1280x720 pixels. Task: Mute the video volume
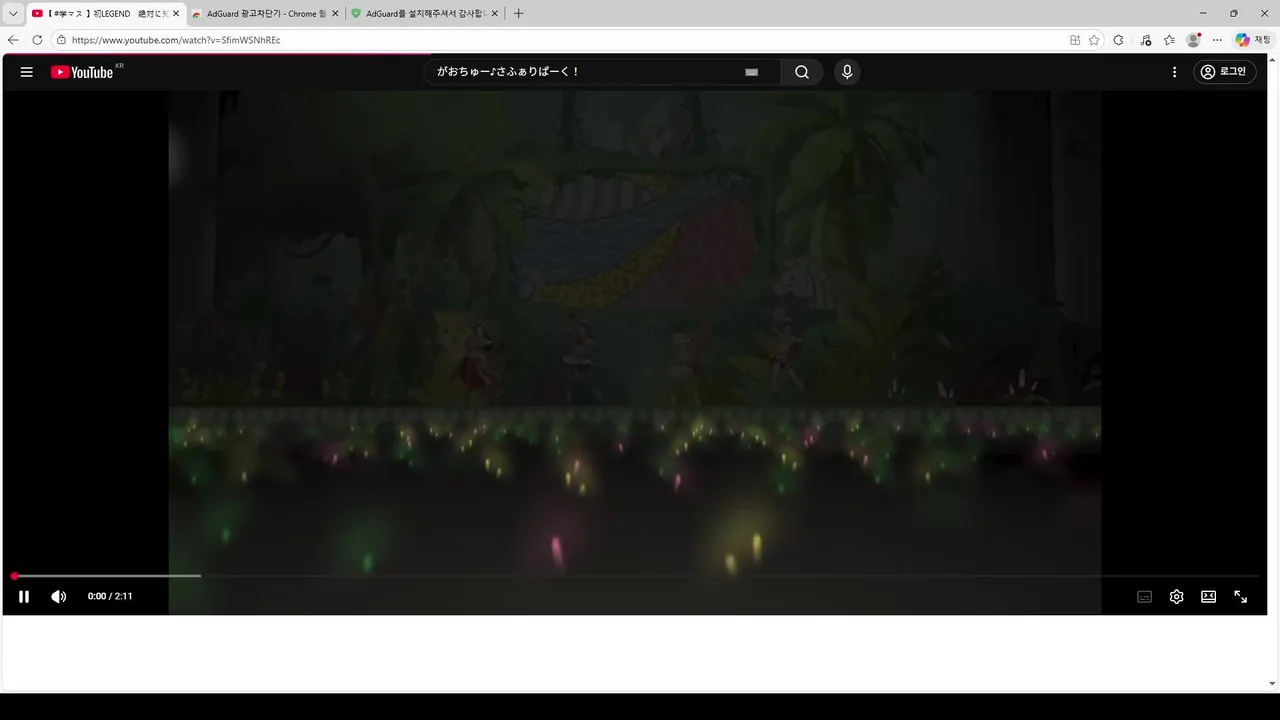[x=59, y=596]
